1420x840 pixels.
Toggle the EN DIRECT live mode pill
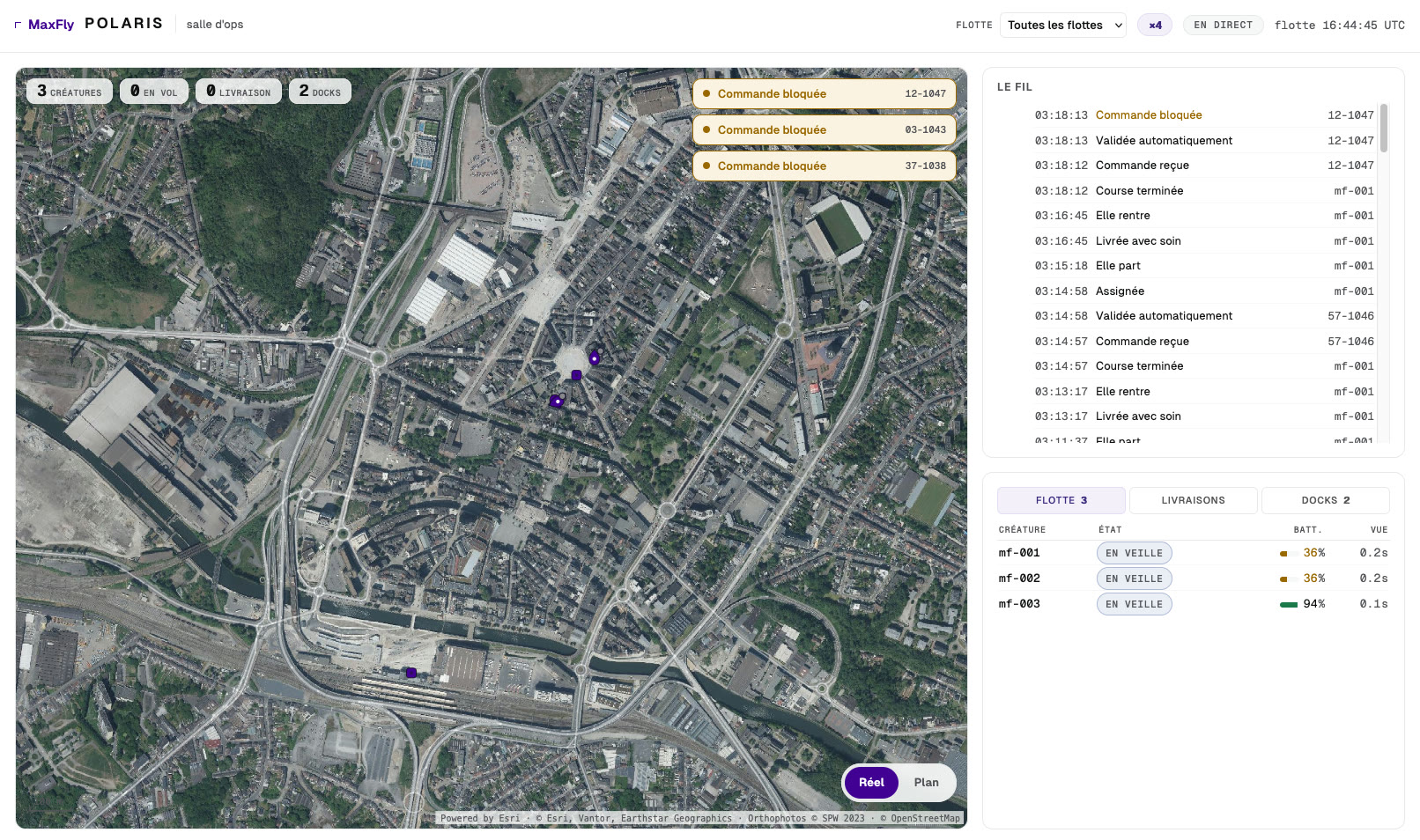(1223, 26)
